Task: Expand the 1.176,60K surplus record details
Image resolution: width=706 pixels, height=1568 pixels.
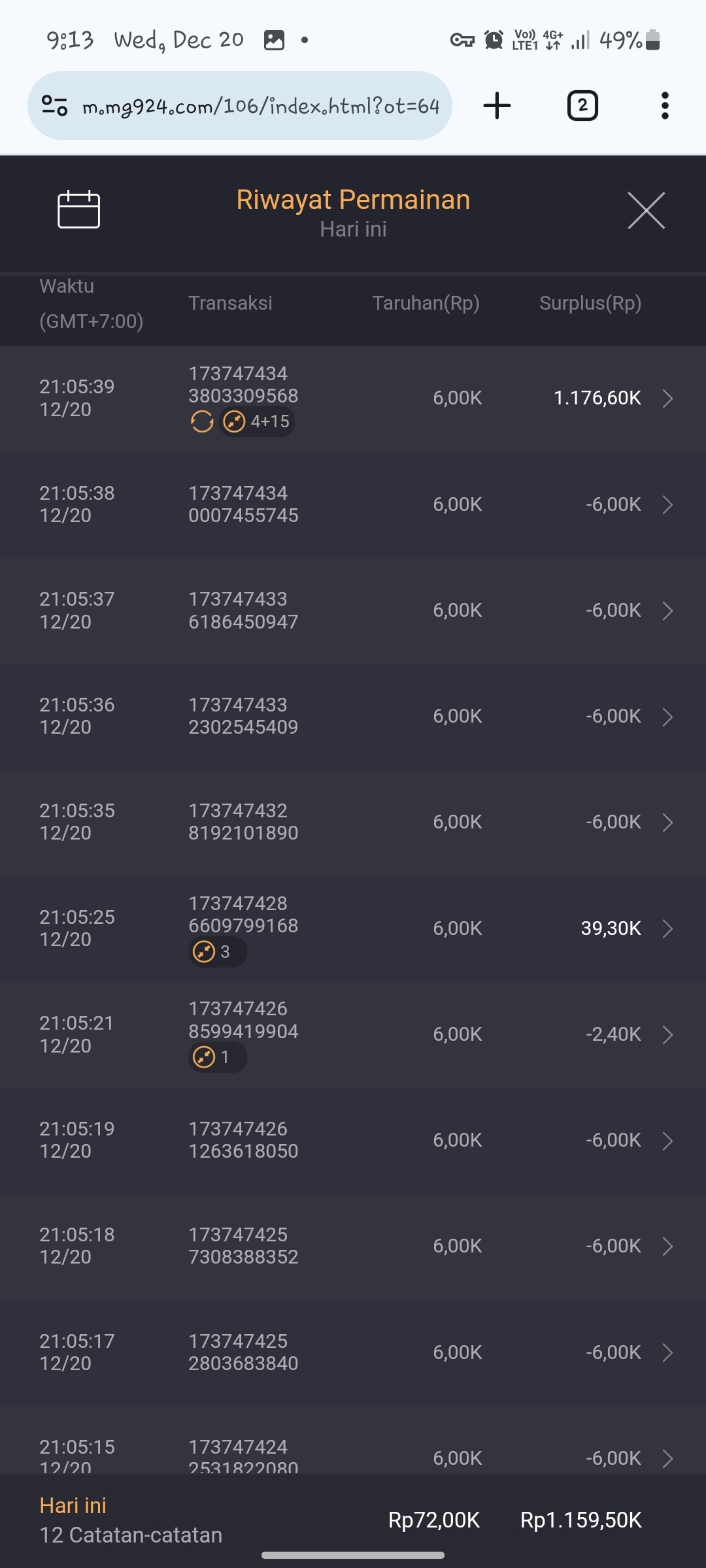Action: click(667, 398)
